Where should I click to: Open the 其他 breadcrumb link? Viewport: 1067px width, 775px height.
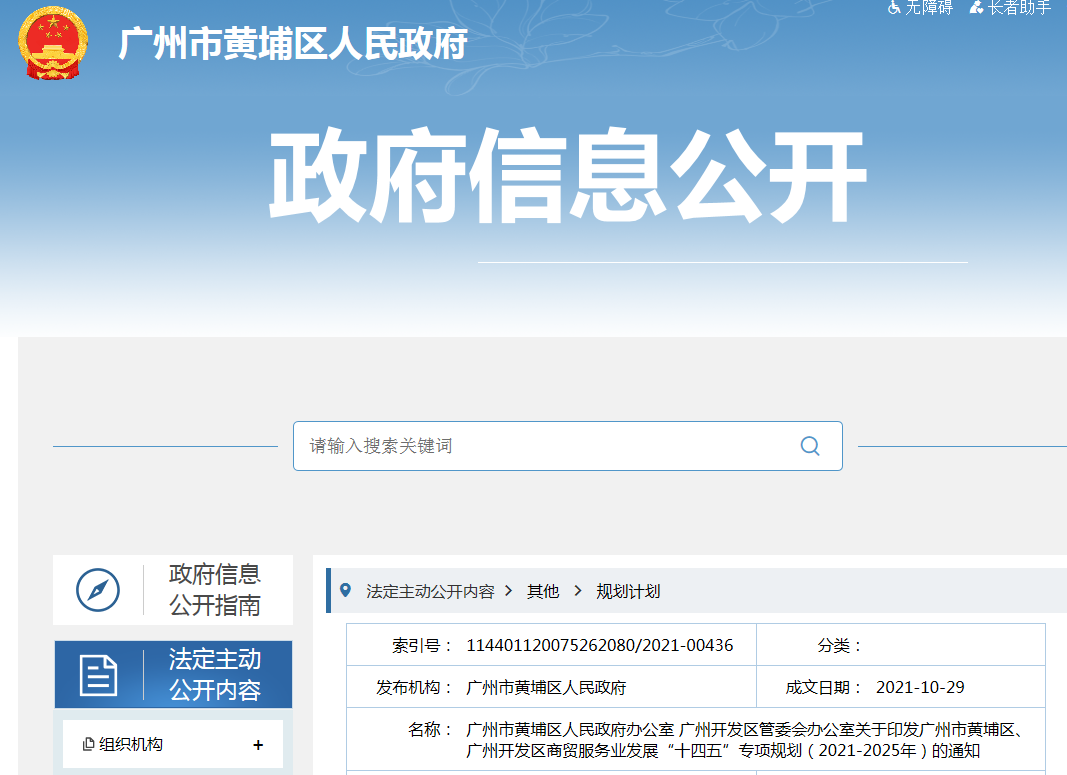(543, 591)
